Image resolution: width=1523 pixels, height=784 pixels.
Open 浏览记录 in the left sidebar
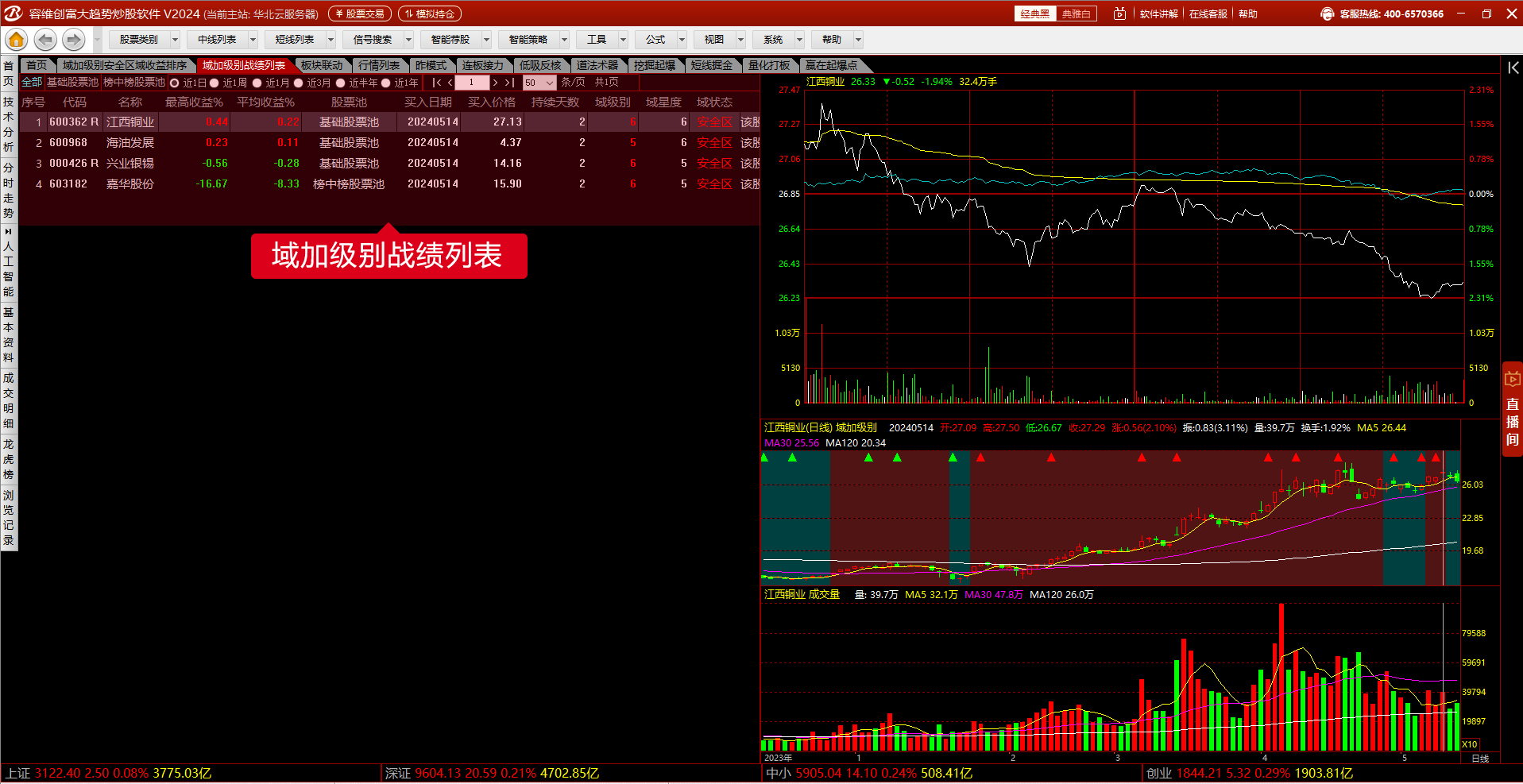[x=9, y=518]
